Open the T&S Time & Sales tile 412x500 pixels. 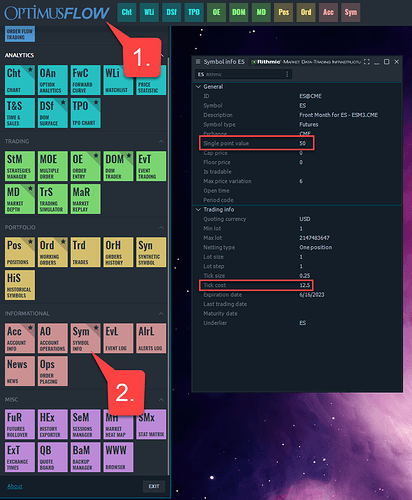point(20,113)
